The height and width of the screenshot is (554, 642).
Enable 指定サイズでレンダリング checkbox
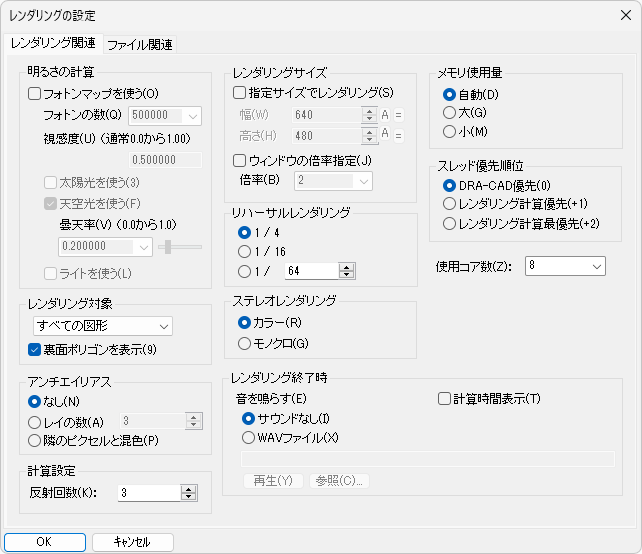pos(239,93)
